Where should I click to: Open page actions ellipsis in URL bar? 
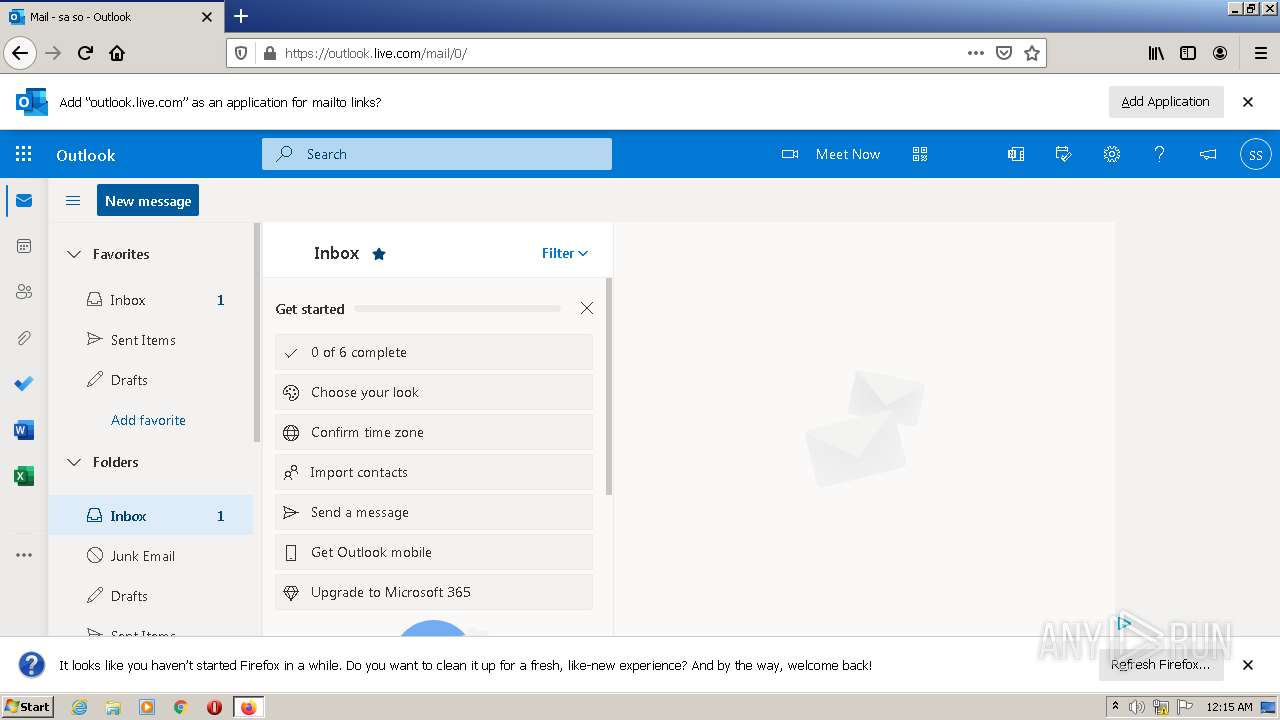[x=976, y=53]
